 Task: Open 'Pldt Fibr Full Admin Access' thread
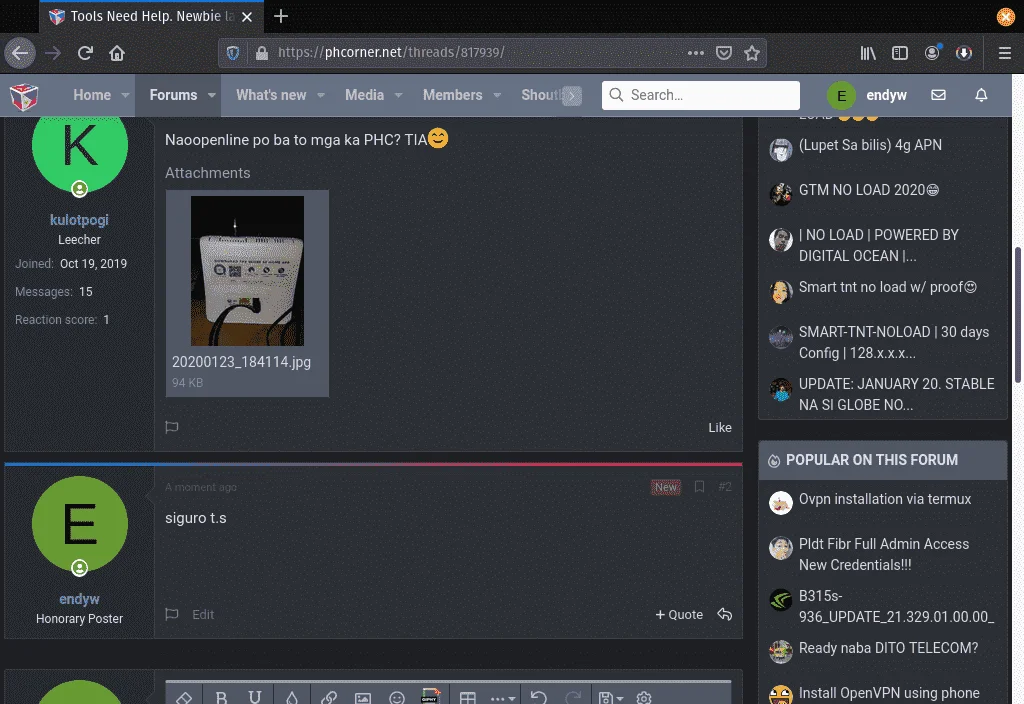[x=884, y=554]
